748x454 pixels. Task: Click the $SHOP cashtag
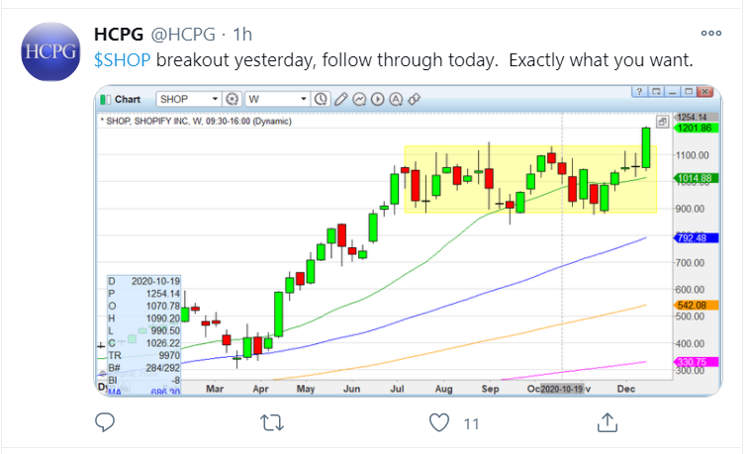point(122,60)
